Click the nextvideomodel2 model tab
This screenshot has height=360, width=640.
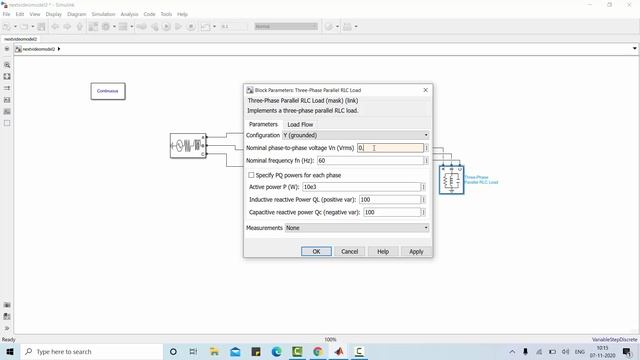21,39
